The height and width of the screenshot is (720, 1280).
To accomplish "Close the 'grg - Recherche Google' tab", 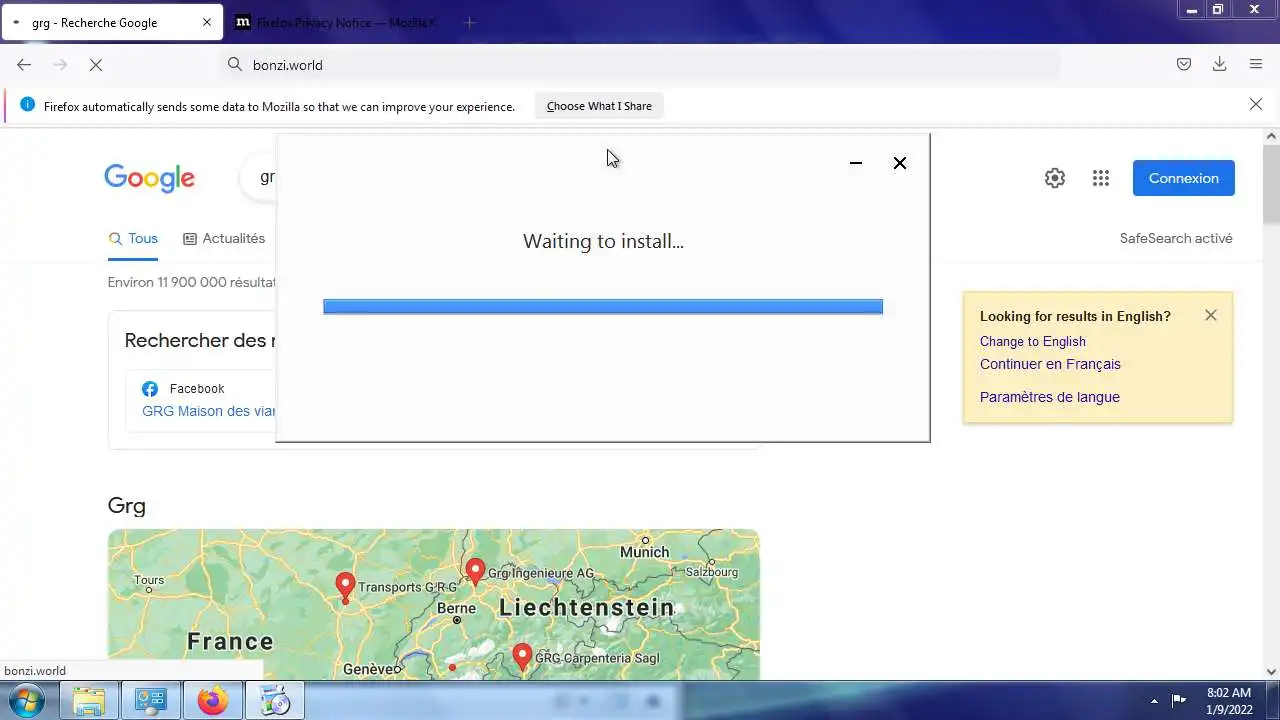I will pos(207,22).
